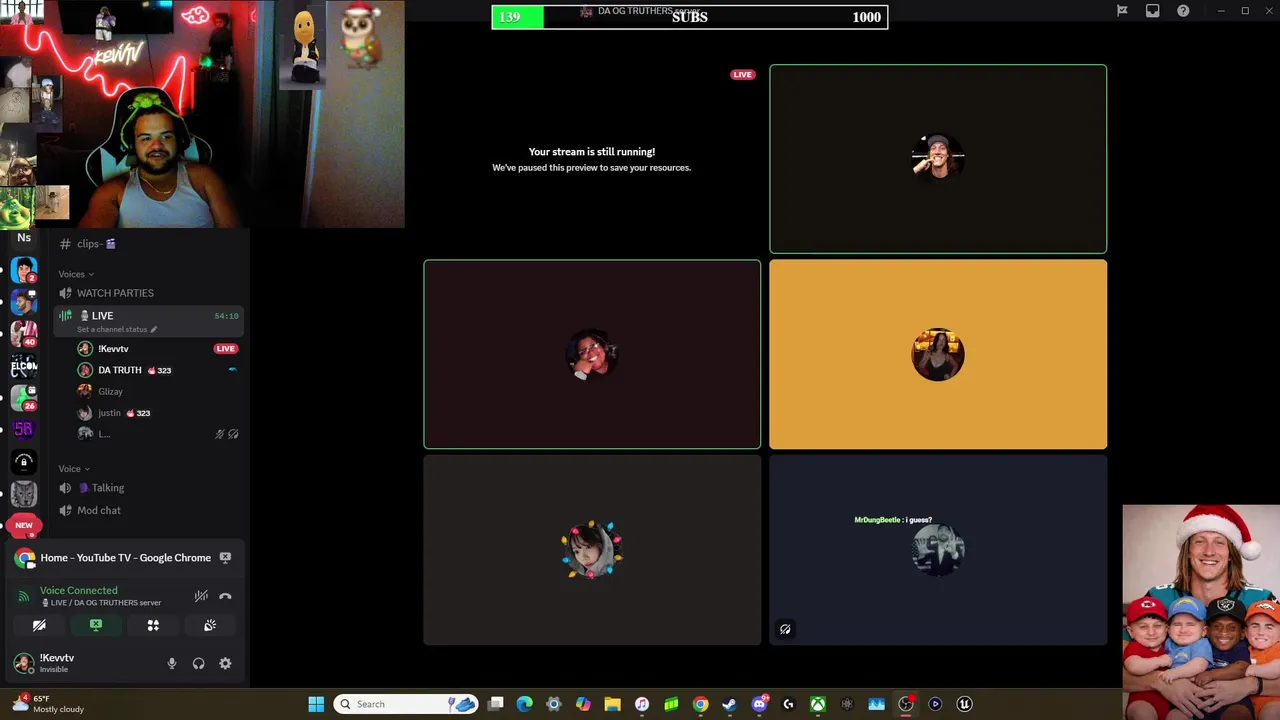The height and width of the screenshot is (720, 1280).
Task: Open weather widget showing 65°F
Action: tap(47, 704)
